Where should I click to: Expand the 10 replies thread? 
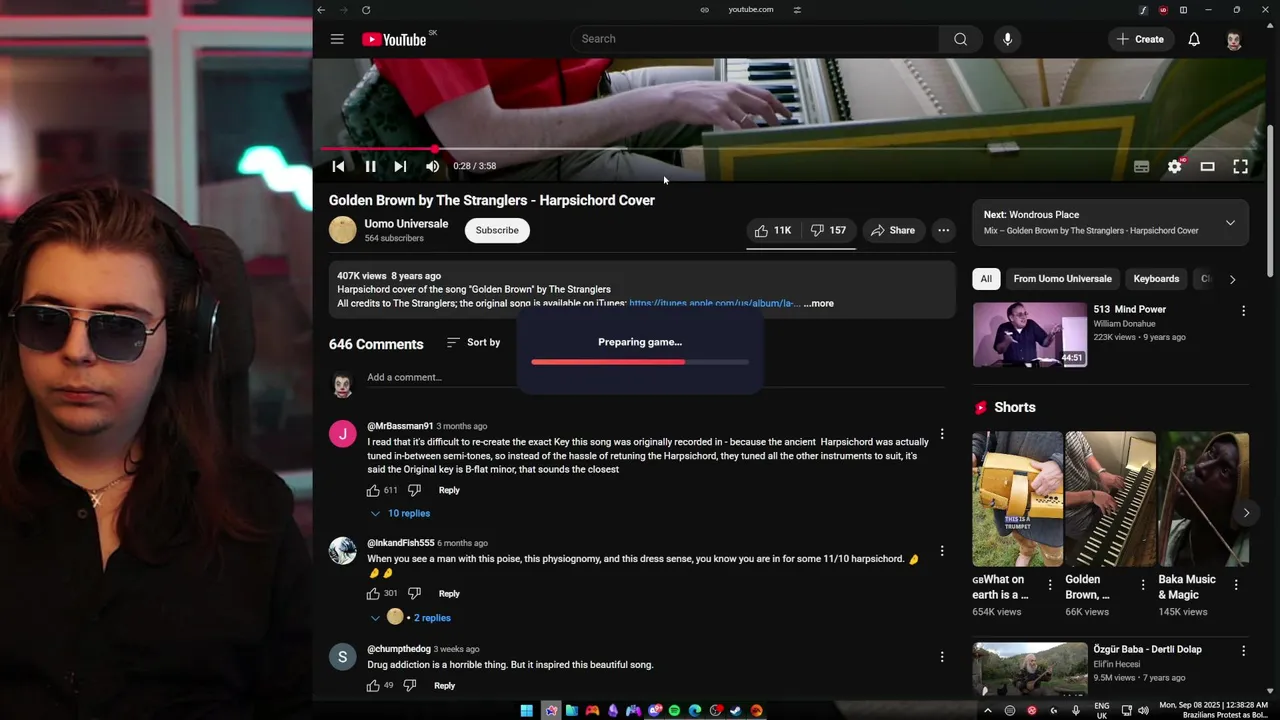pos(400,514)
